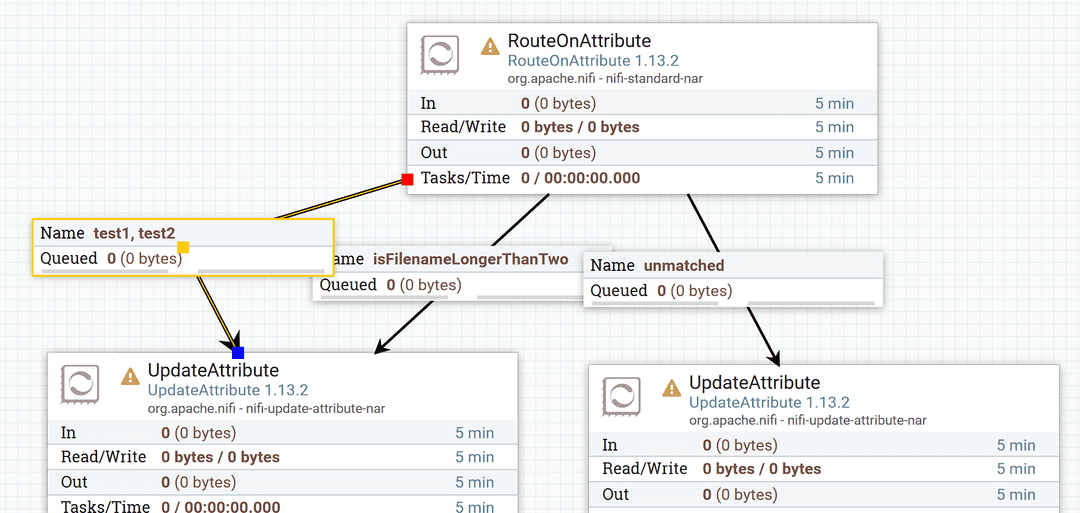
Task: Click left UpdateAttribute title
Action: pyautogui.click(x=214, y=370)
